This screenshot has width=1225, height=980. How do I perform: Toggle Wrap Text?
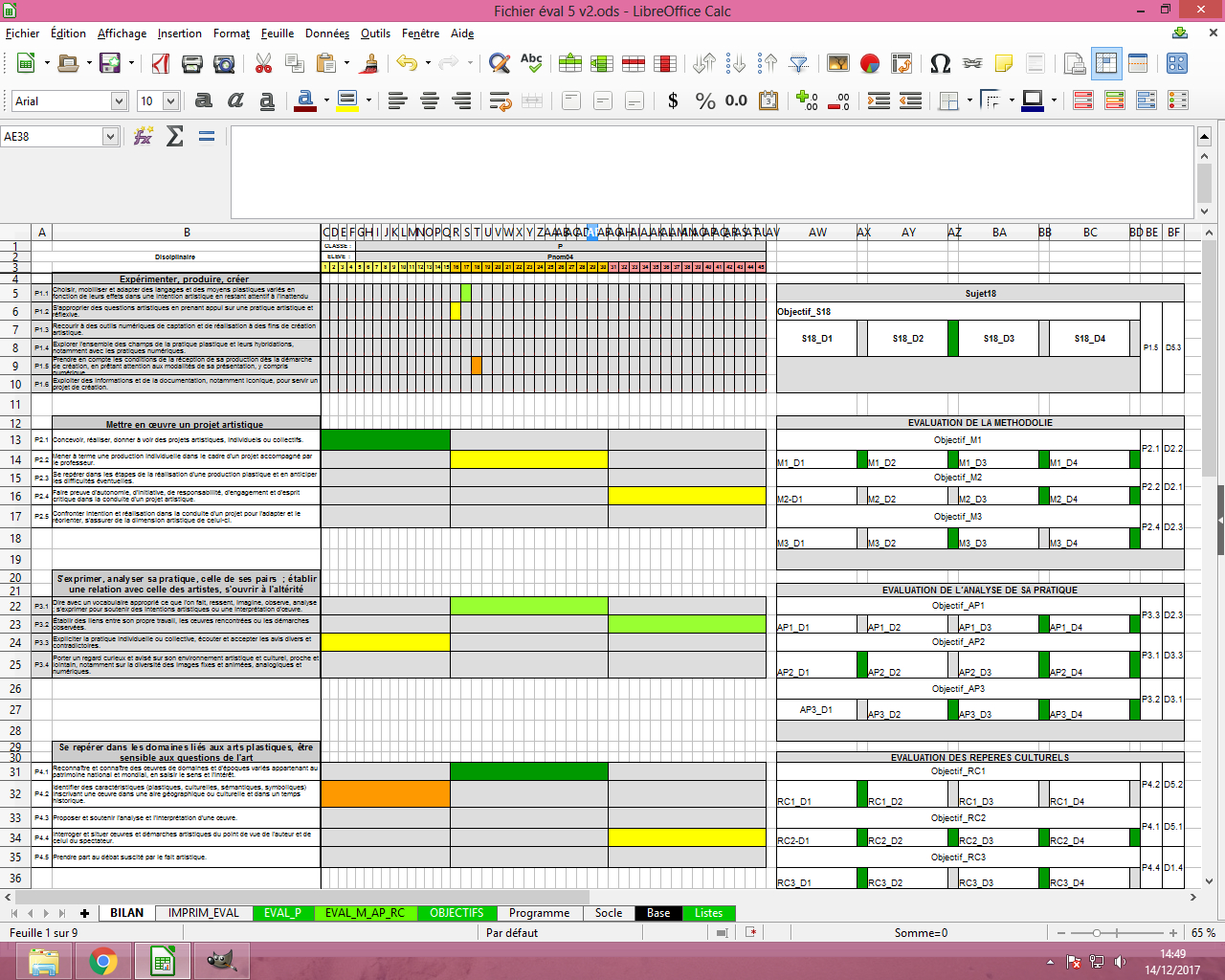tap(500, 100)
